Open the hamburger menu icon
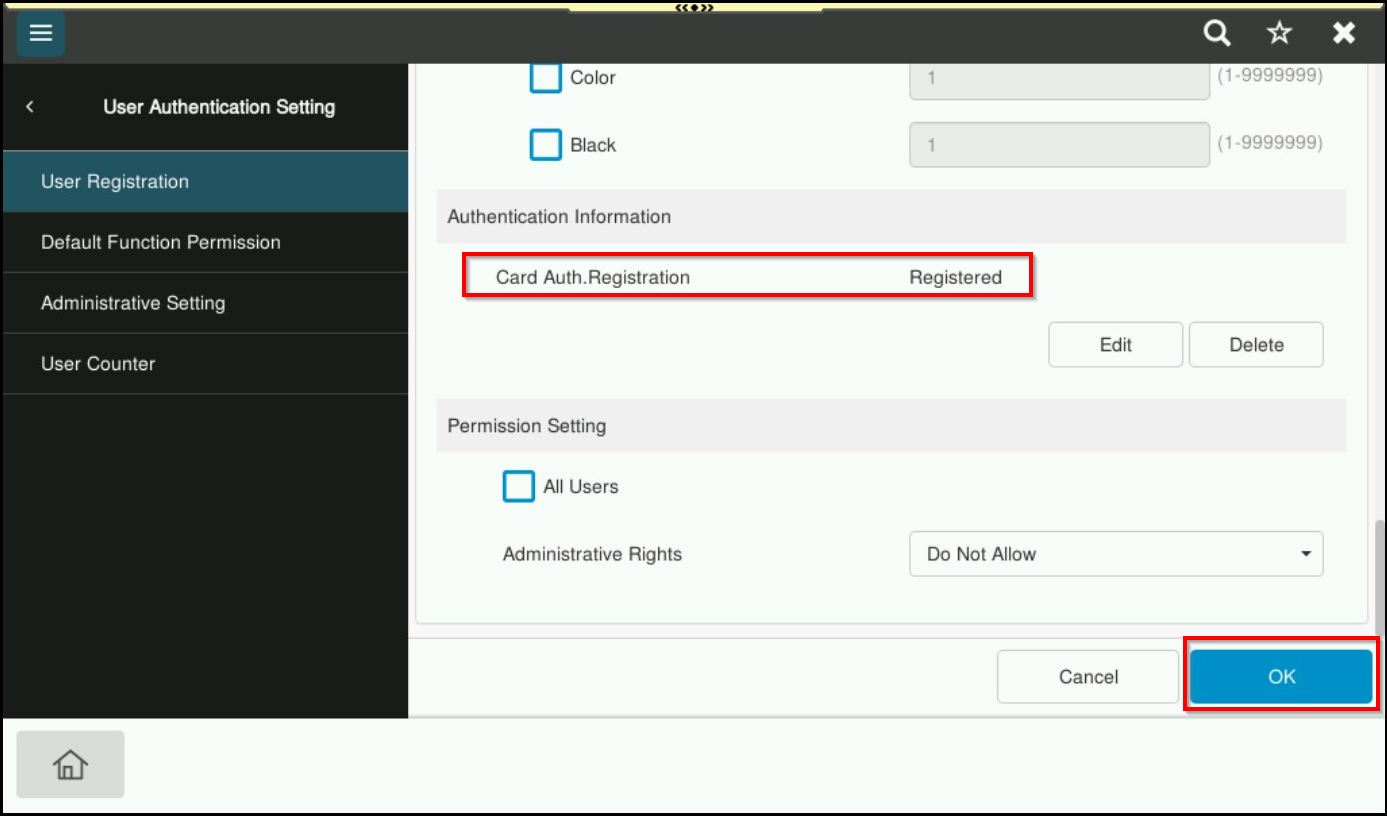 coord(40,34)
